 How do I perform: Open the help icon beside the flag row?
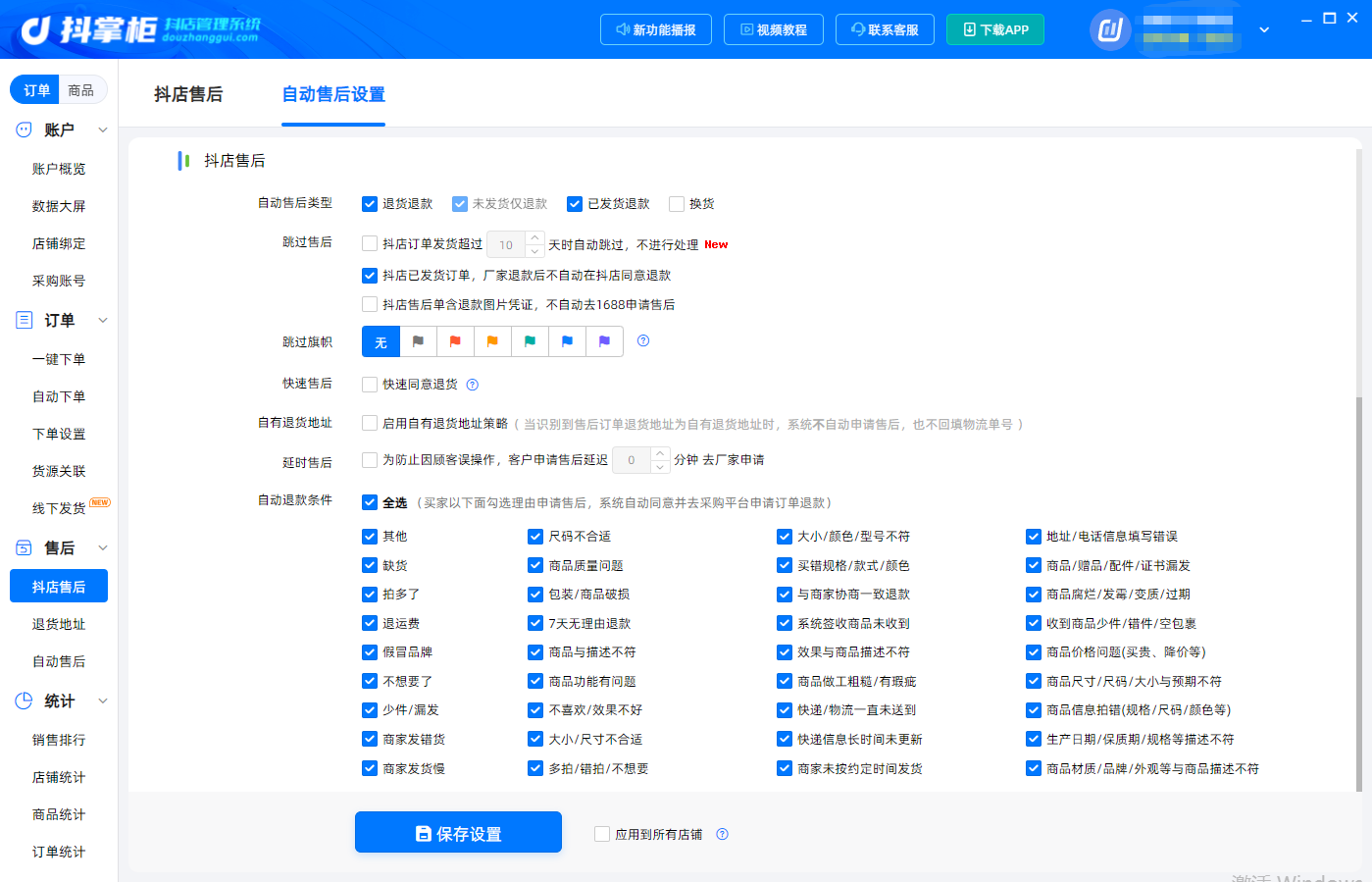coord(643,340)
